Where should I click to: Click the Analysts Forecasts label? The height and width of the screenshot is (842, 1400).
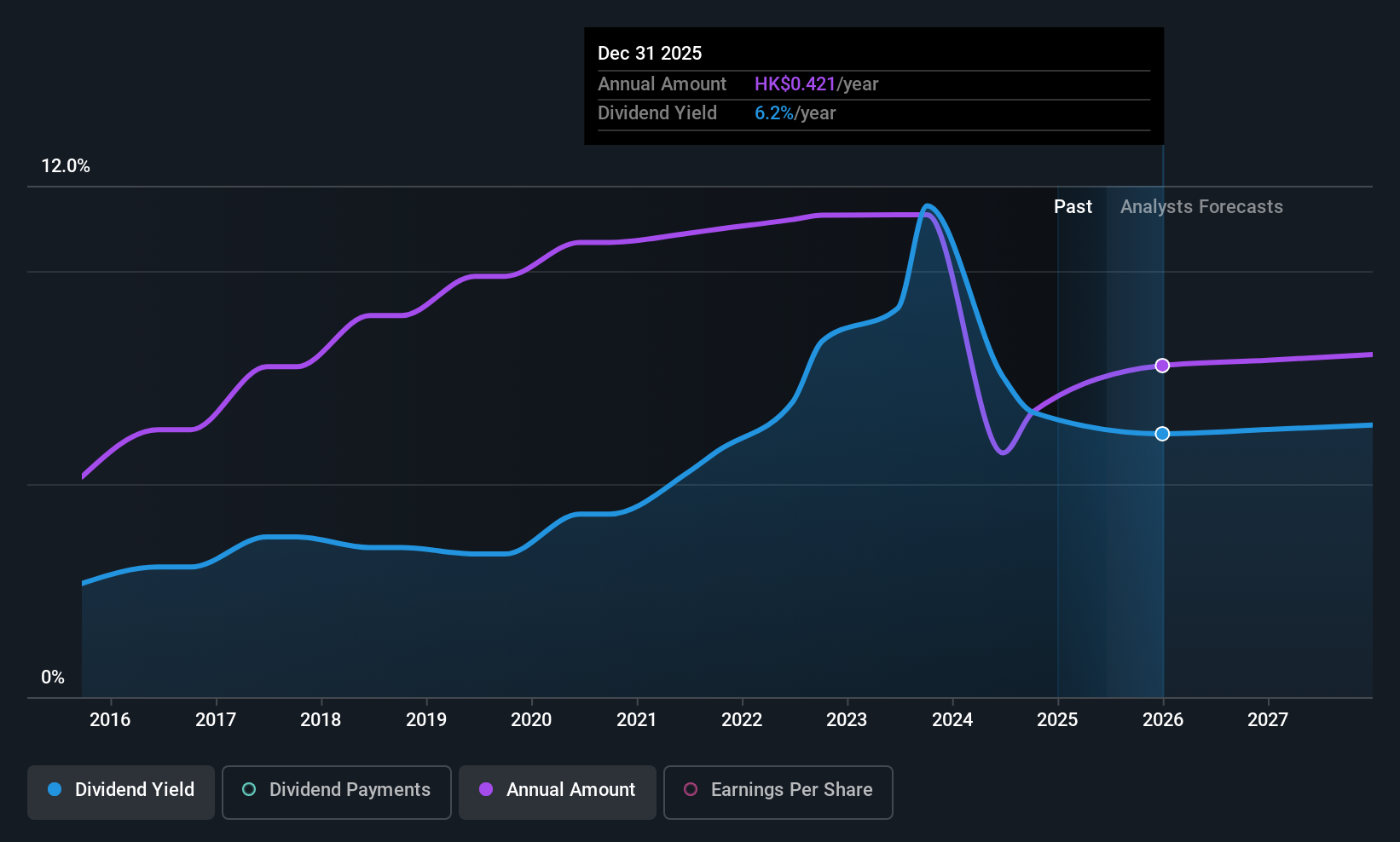click(1201, 207)
